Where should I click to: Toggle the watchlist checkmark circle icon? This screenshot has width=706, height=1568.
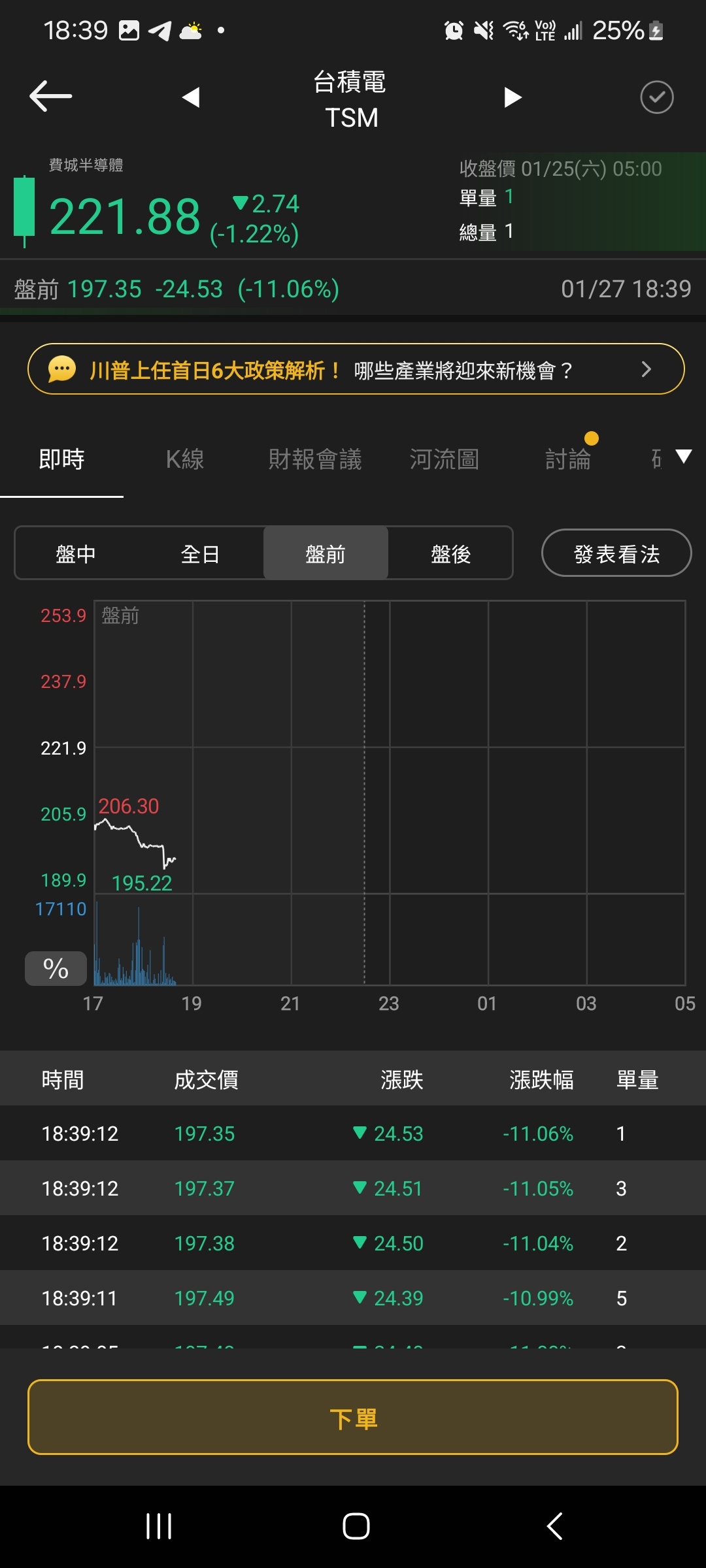656,97
